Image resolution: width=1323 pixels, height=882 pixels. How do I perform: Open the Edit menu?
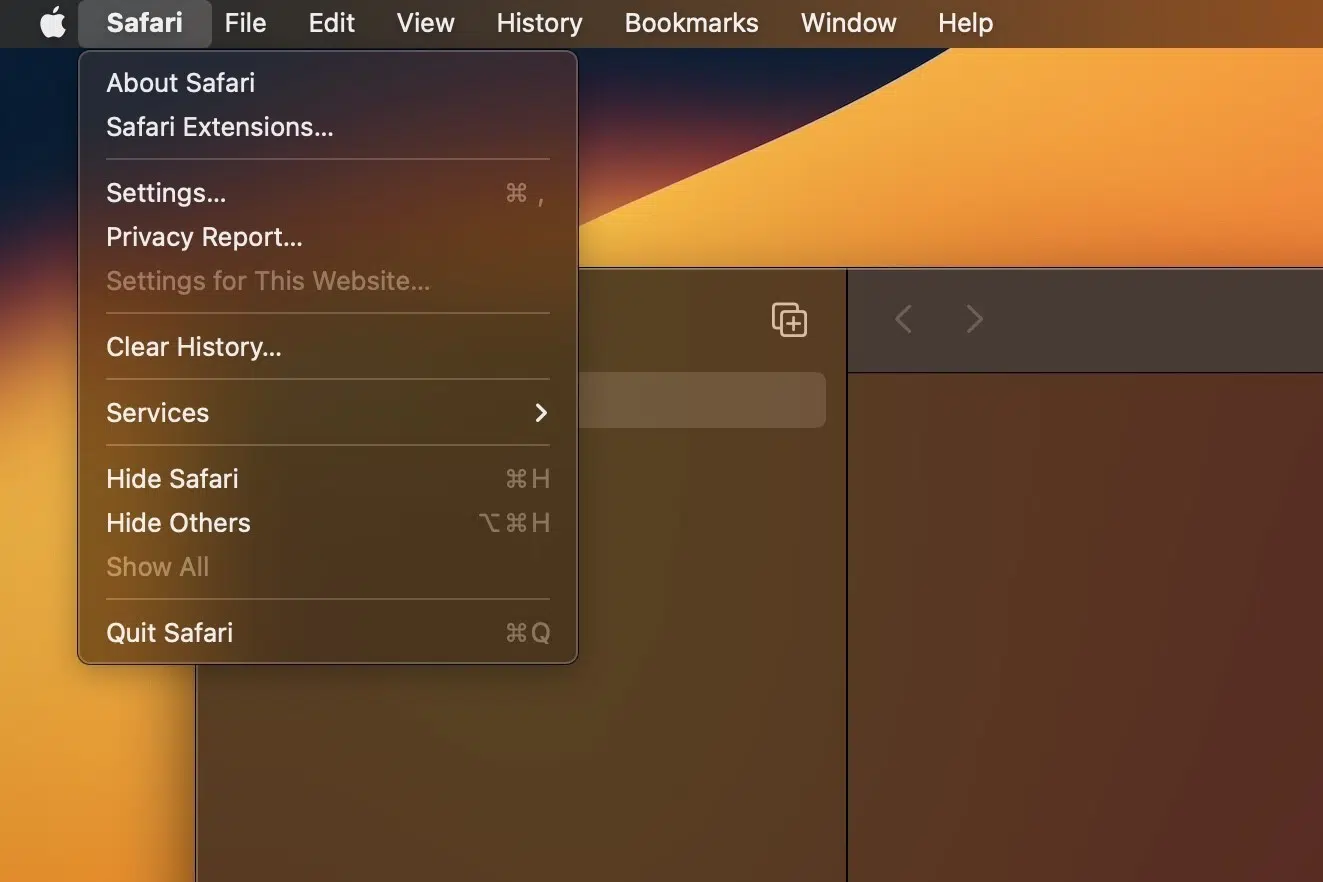[331, 23]
